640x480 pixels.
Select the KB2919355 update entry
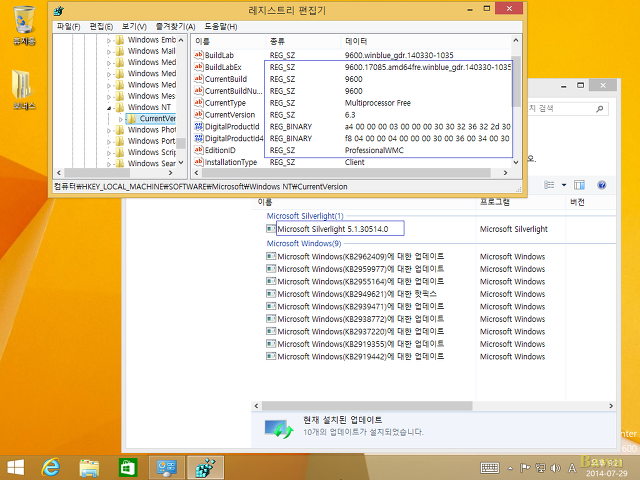[x=355, y=344]
